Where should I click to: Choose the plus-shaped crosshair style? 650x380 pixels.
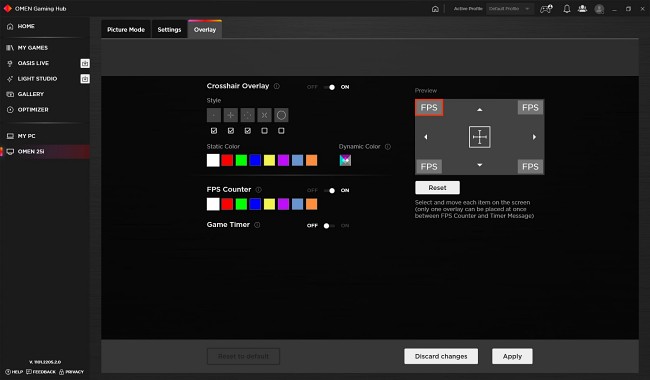230,115
